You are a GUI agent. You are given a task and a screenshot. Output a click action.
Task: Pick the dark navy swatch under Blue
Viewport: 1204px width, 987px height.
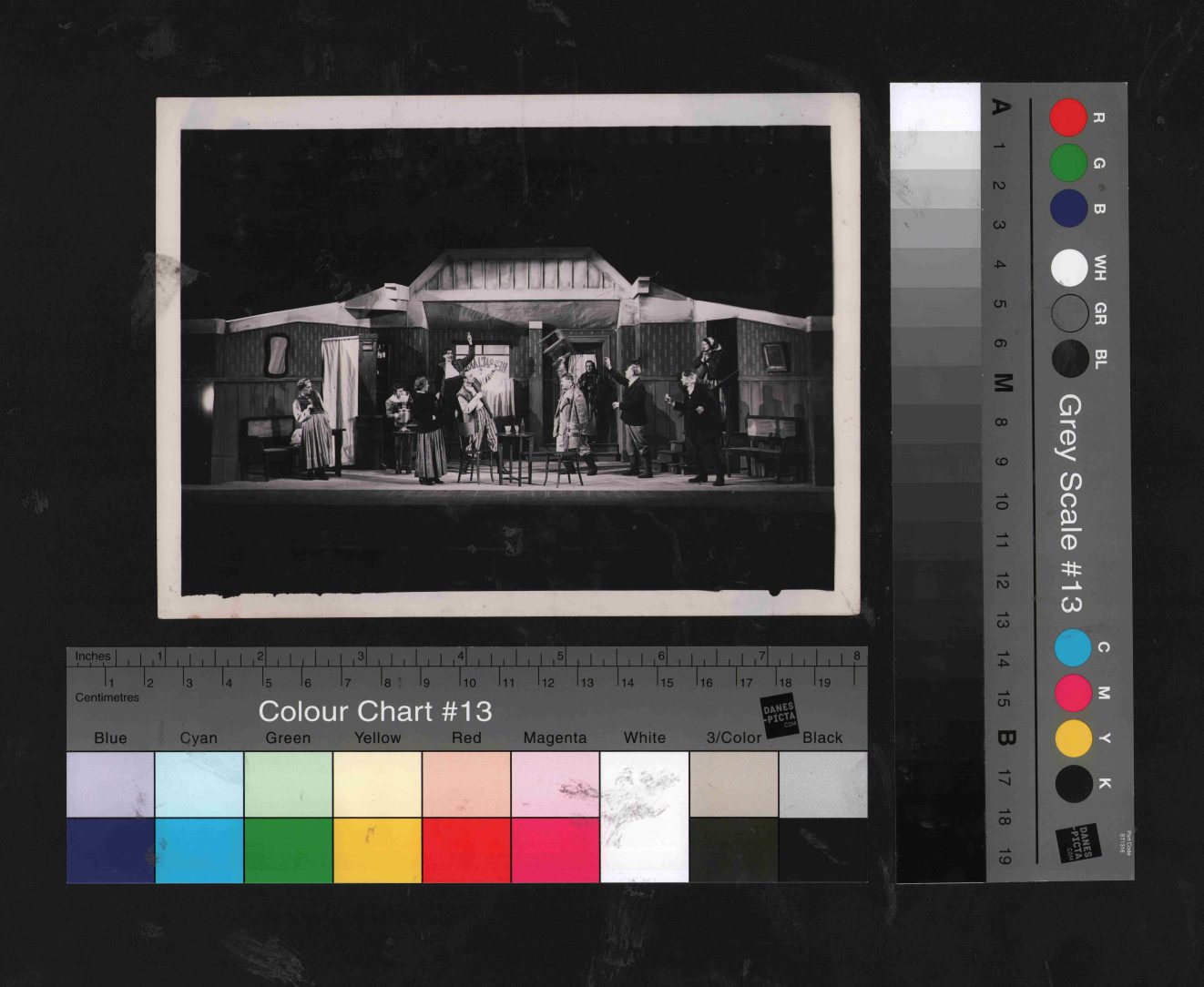[110, 850]
